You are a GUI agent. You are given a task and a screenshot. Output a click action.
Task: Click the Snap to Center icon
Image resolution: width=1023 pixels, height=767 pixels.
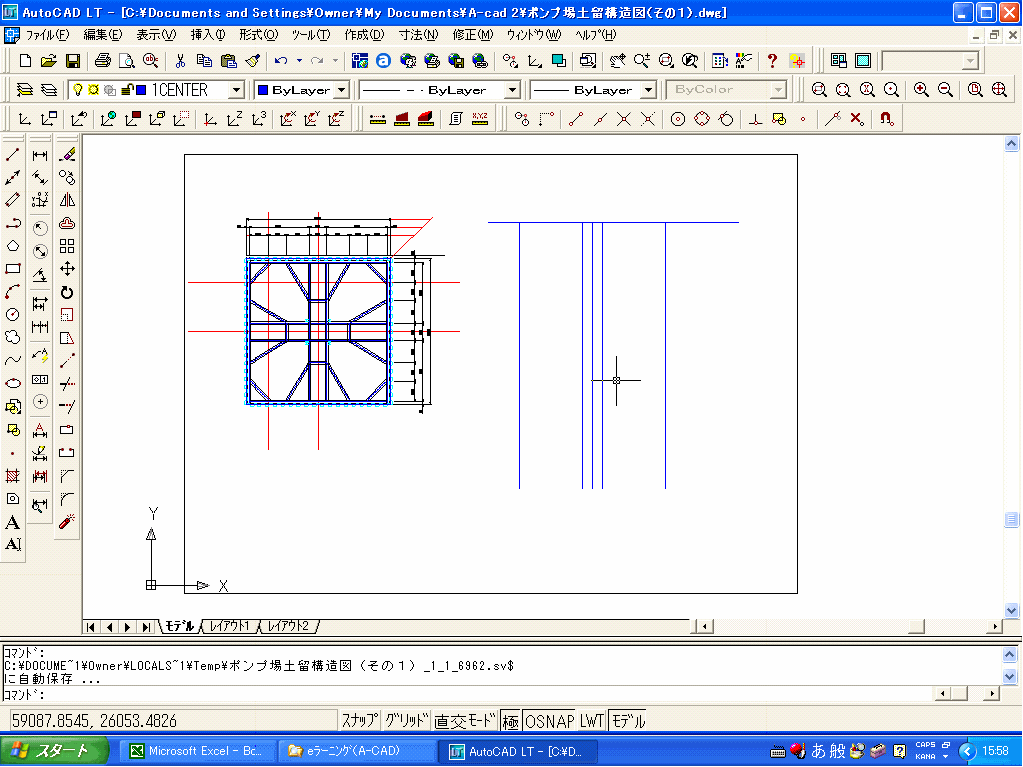(x=678, y=119)
